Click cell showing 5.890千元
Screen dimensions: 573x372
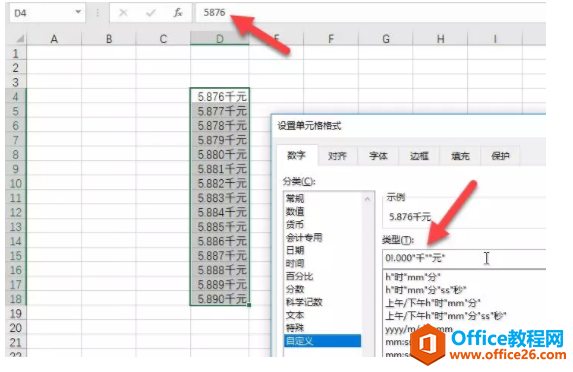pyautogui.click(x=220, y=299)
